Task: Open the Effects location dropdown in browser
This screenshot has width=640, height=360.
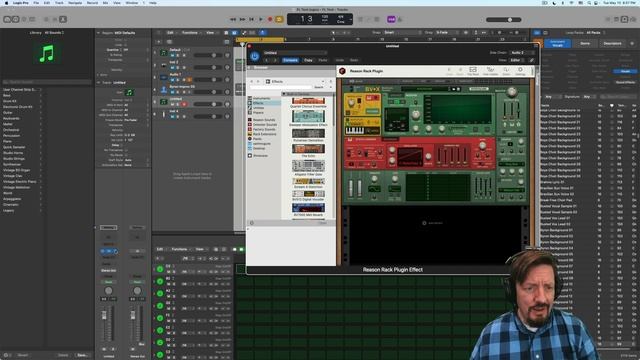Action: (295, 82)
